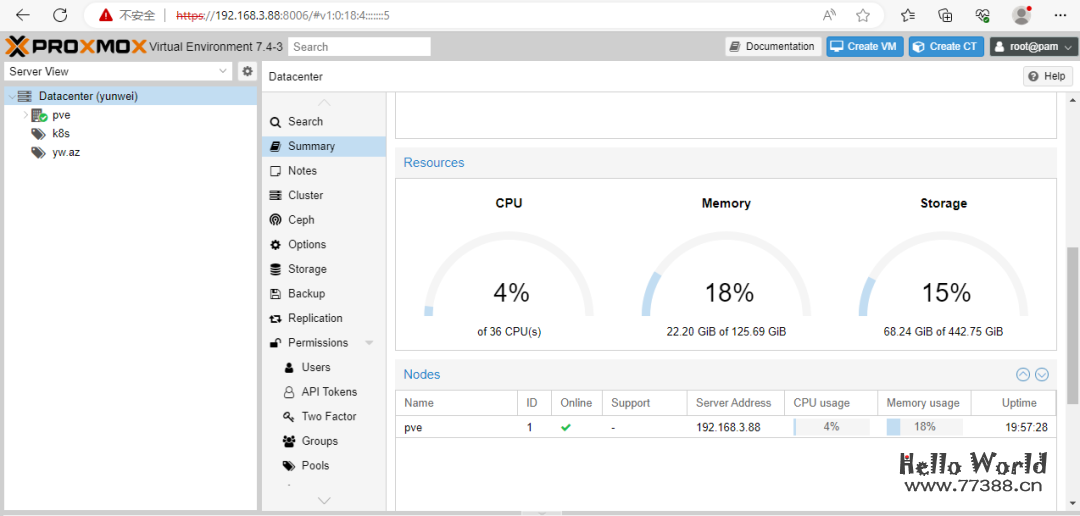Open the Documentation link
The height and width of the screenshot is (516, 1080).
772,47
